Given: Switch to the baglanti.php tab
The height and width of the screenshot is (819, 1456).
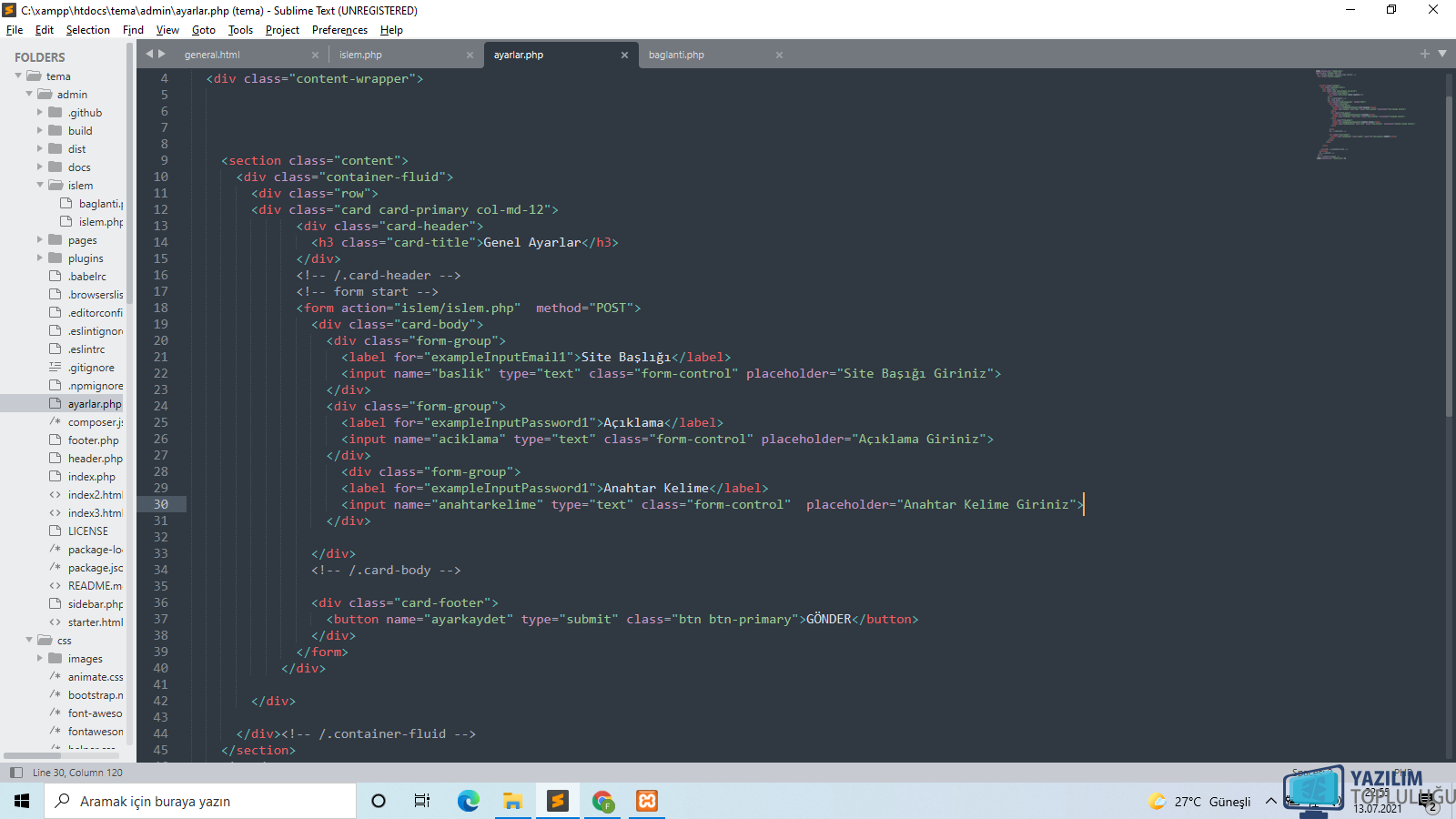Looking at the screenshot, I should (x=676, y=55).
